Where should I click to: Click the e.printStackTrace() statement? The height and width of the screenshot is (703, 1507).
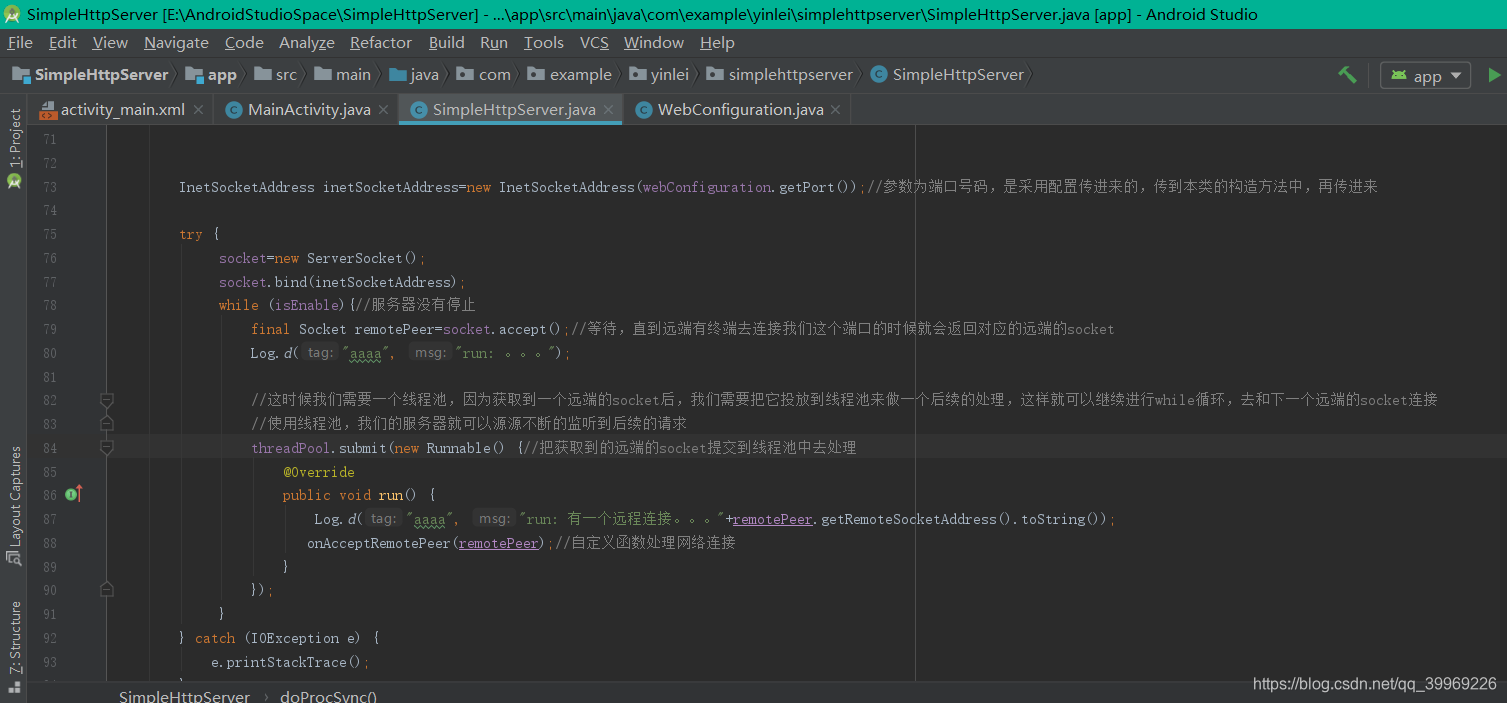pyautogui.click(x=290, y=662)
